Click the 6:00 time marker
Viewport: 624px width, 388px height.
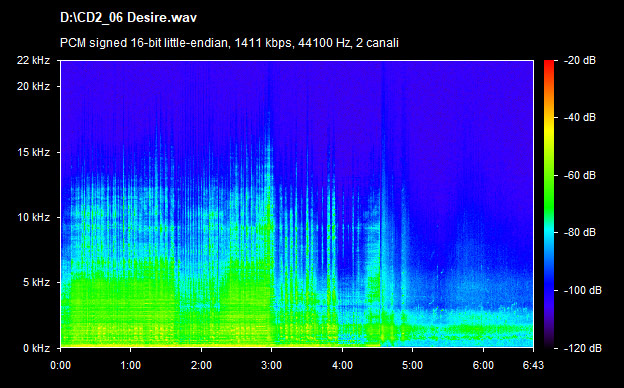483,365
